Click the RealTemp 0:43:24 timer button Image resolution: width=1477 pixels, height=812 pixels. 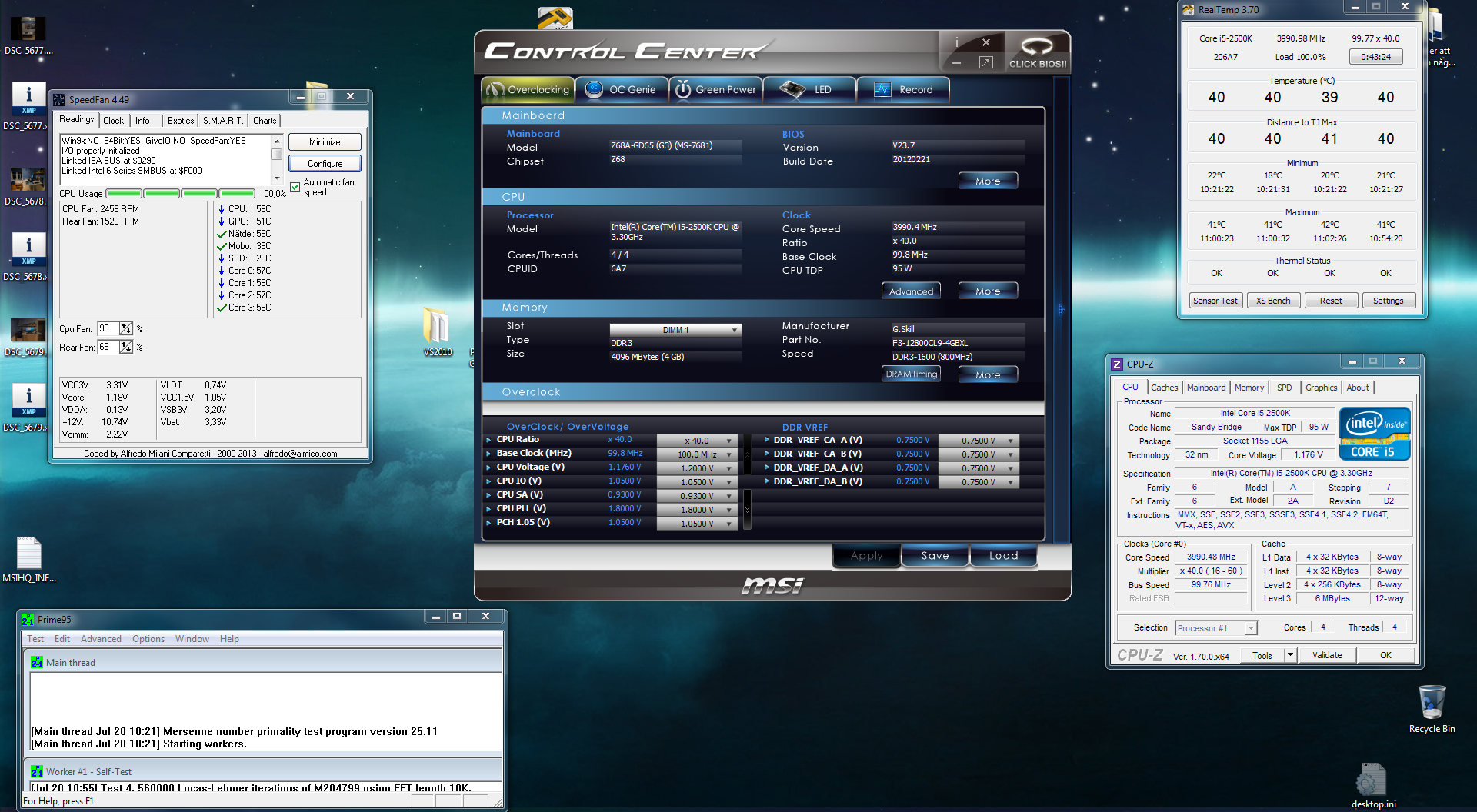point(1375,57)
